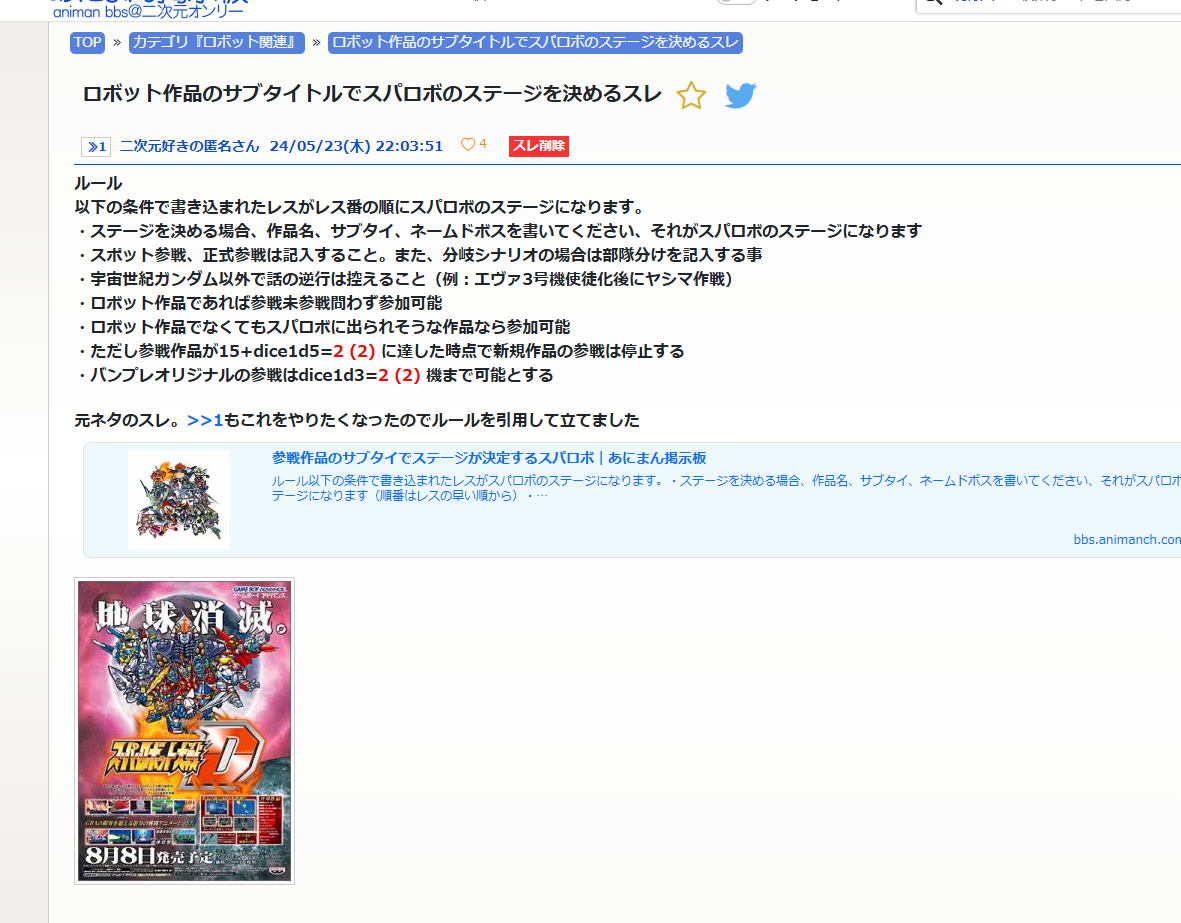
Task: Click the heart count 4 beside the timestamp
Action: point(483,144)
